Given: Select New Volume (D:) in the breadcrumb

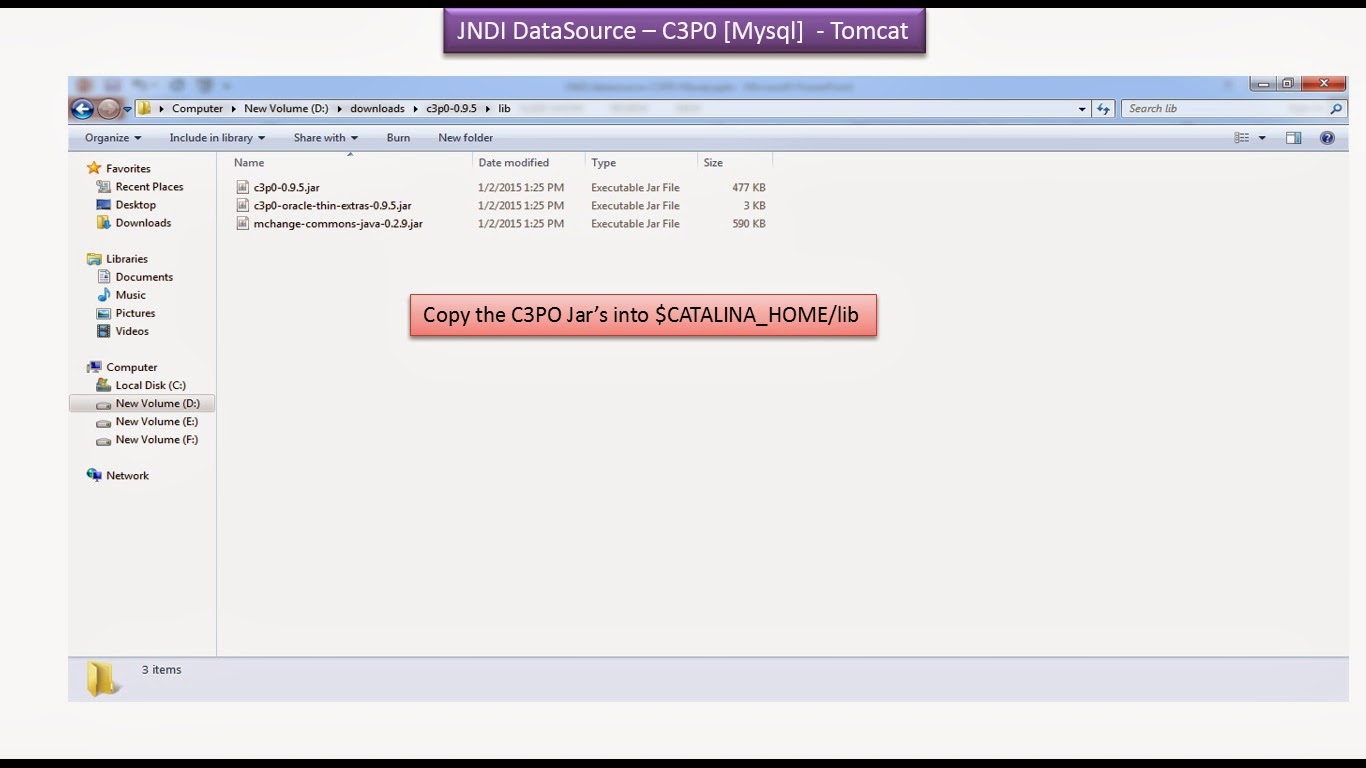Looking at the screenshot, I should coord(286,108).
